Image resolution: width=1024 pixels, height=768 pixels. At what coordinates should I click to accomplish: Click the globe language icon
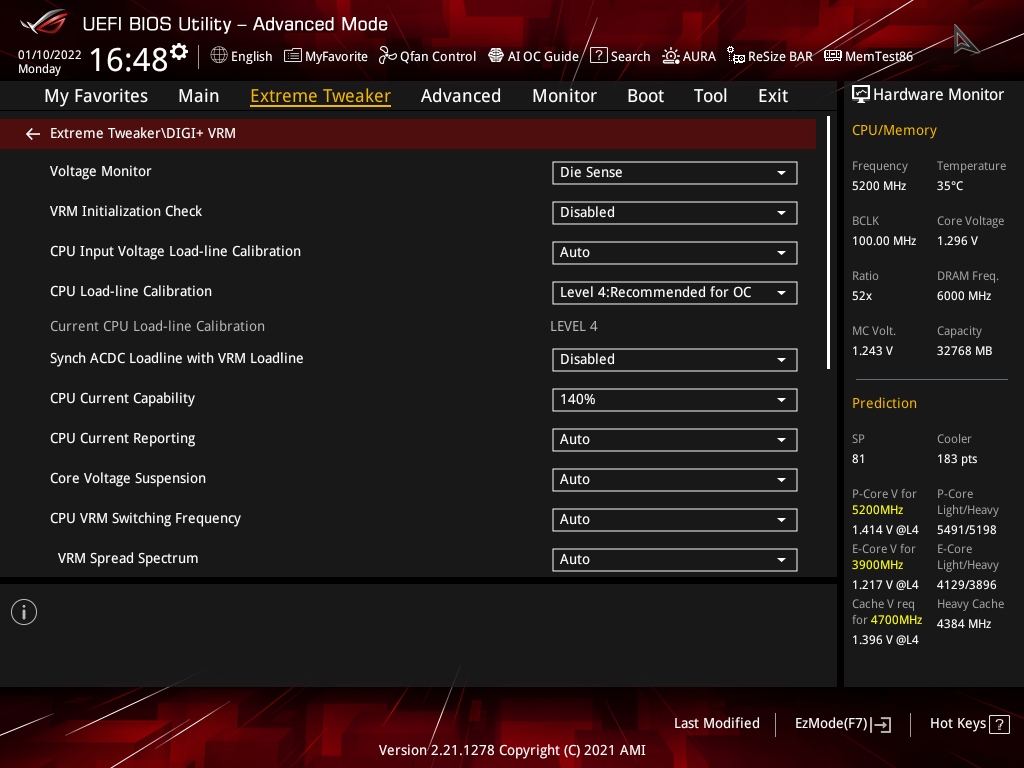pyautogui.click(x=219, y=56)
